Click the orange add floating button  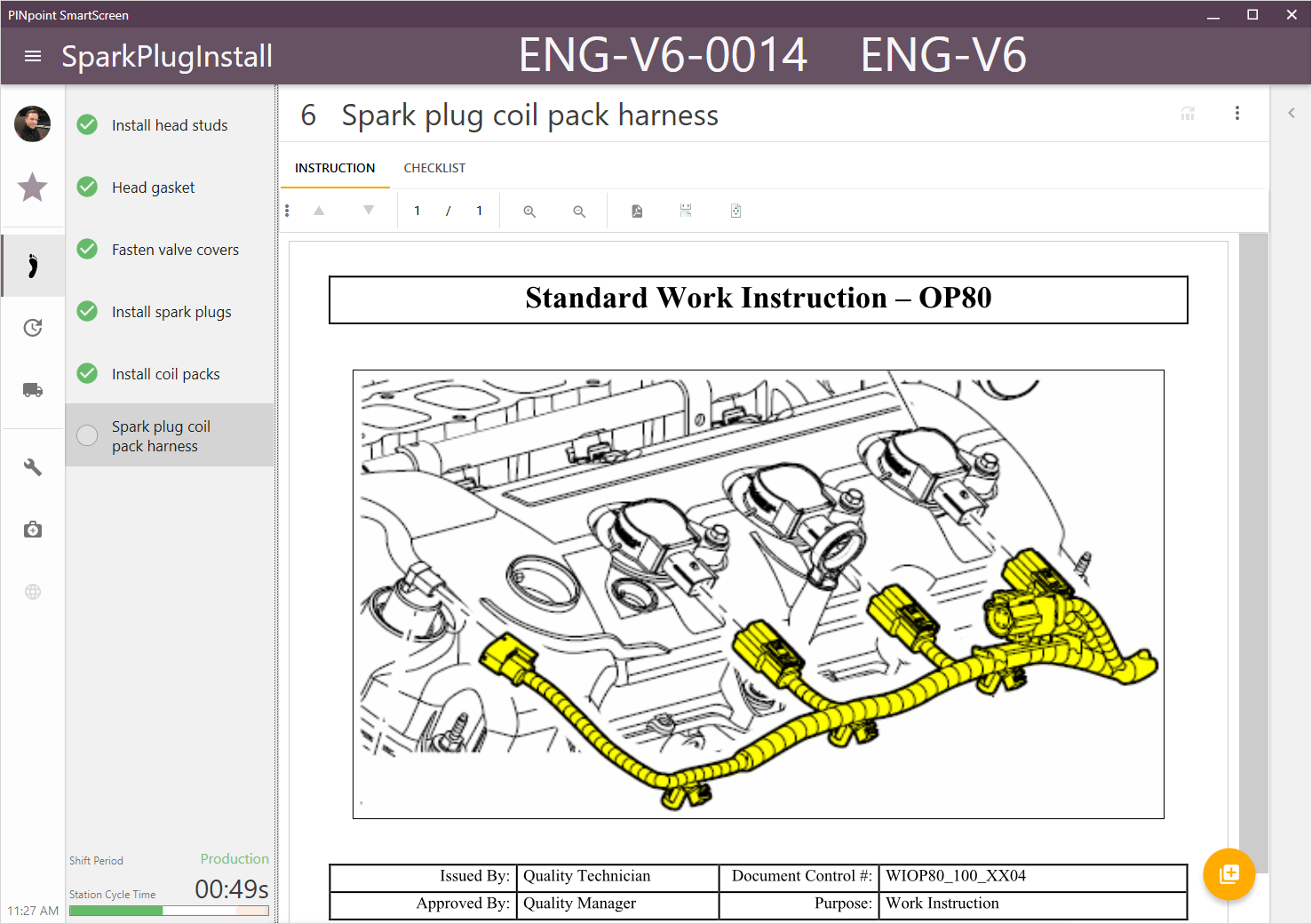pos(1229,874)
